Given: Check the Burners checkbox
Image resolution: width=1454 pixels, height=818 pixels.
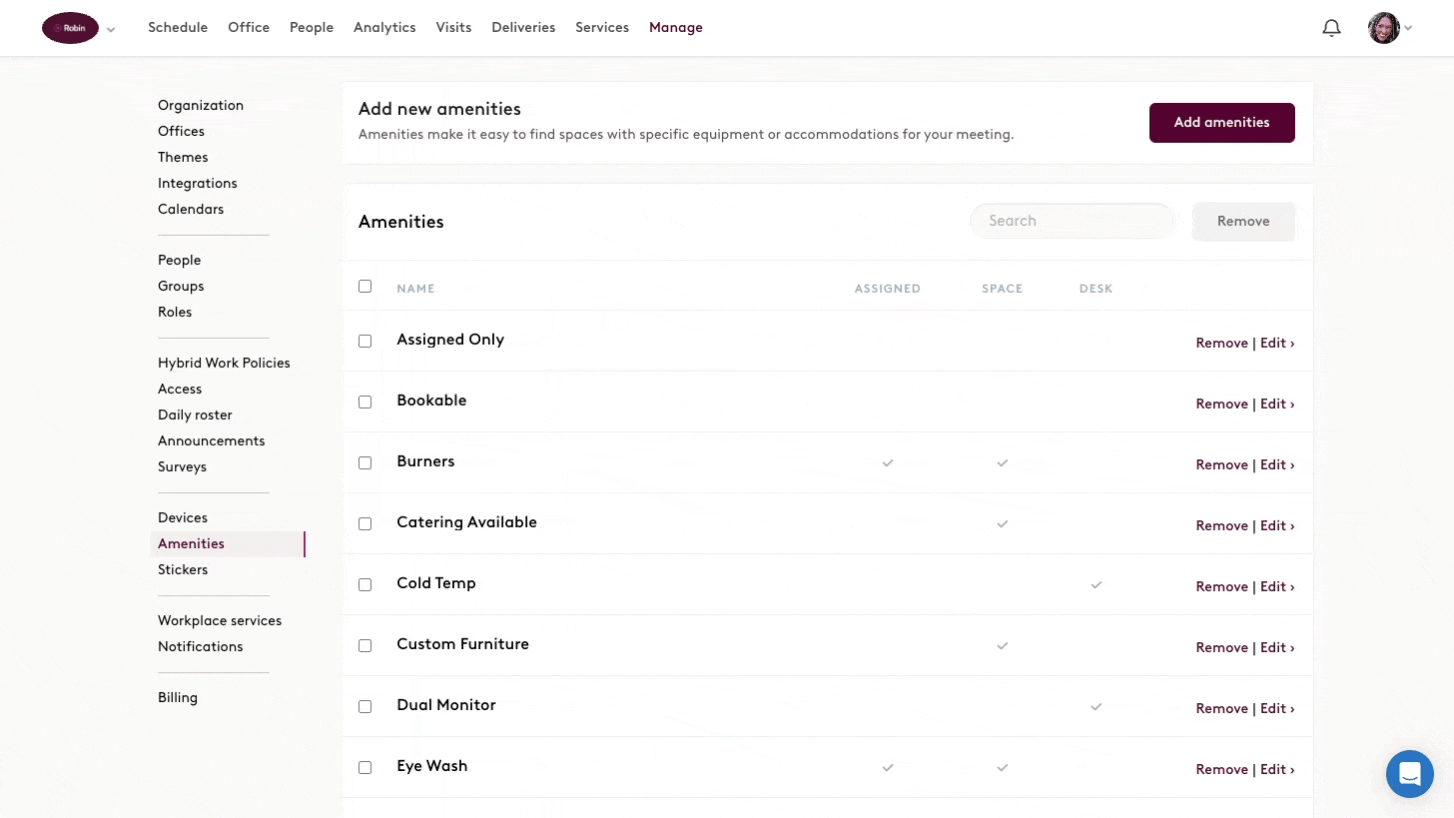Looking at the screenshot, I should pyautogui.click(x=365, y=463).
